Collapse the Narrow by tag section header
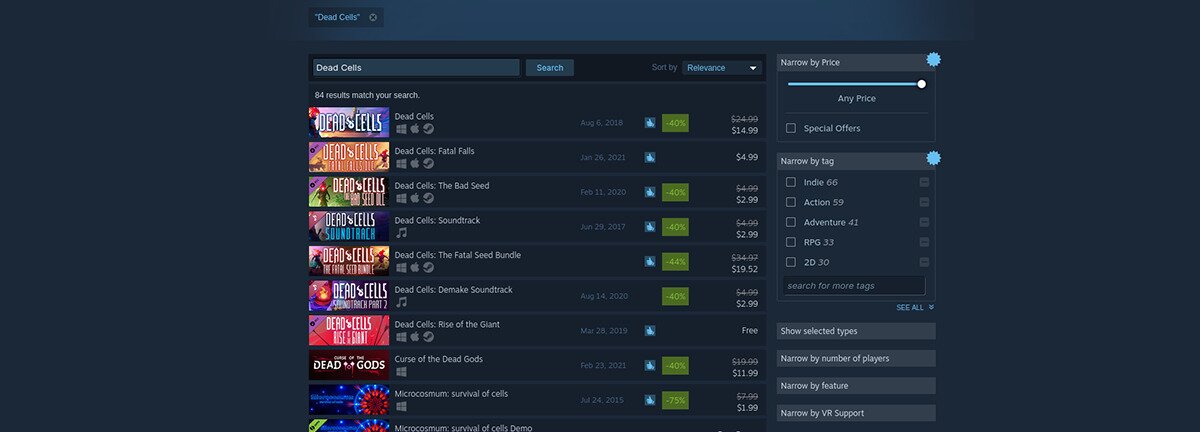1200x432 pixels. click(x=856, y=161)
